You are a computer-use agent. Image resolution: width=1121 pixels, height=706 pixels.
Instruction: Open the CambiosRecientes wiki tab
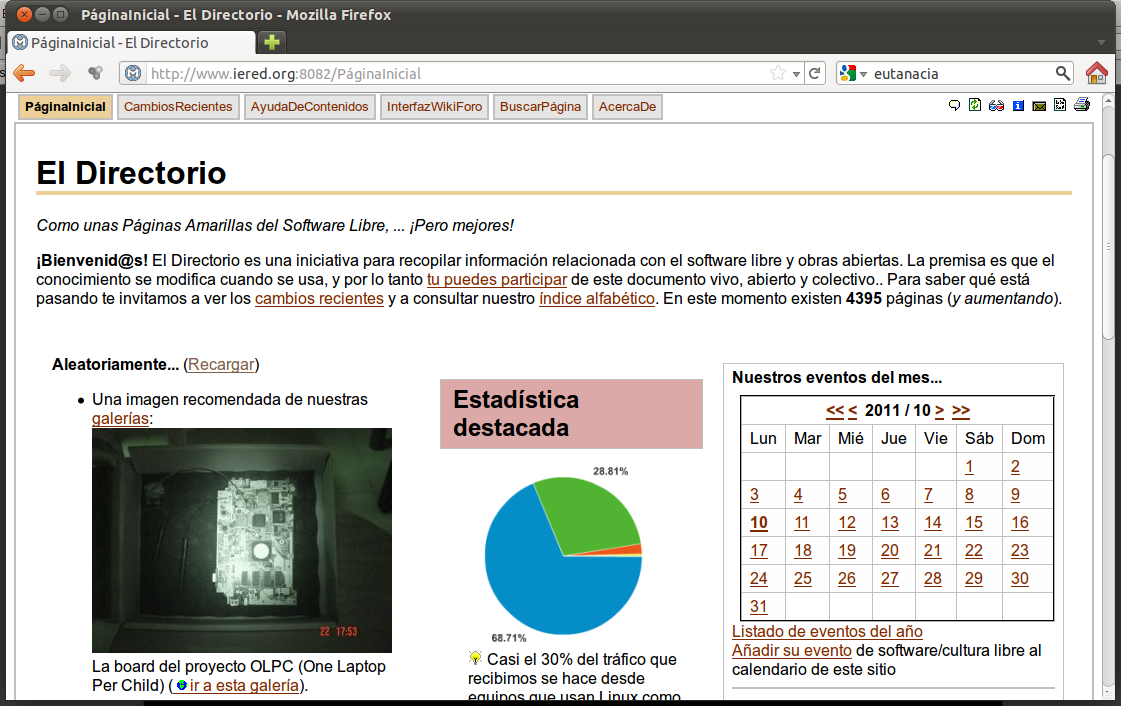pos(178,107)
